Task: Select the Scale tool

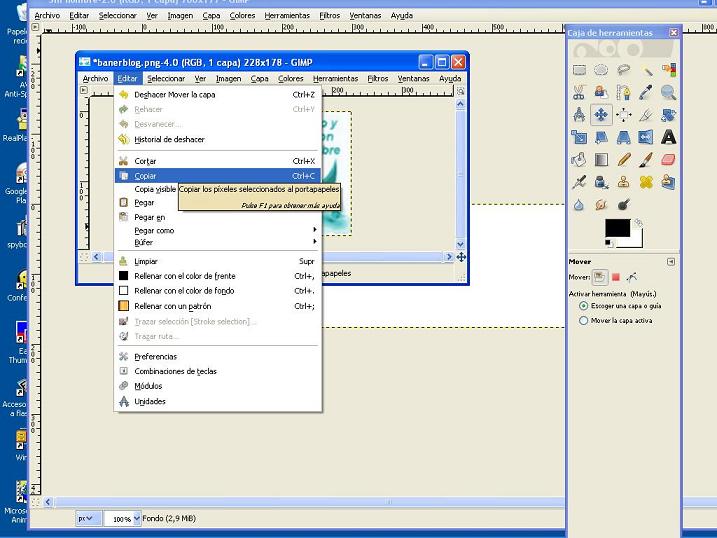Action: coord(579,137)
